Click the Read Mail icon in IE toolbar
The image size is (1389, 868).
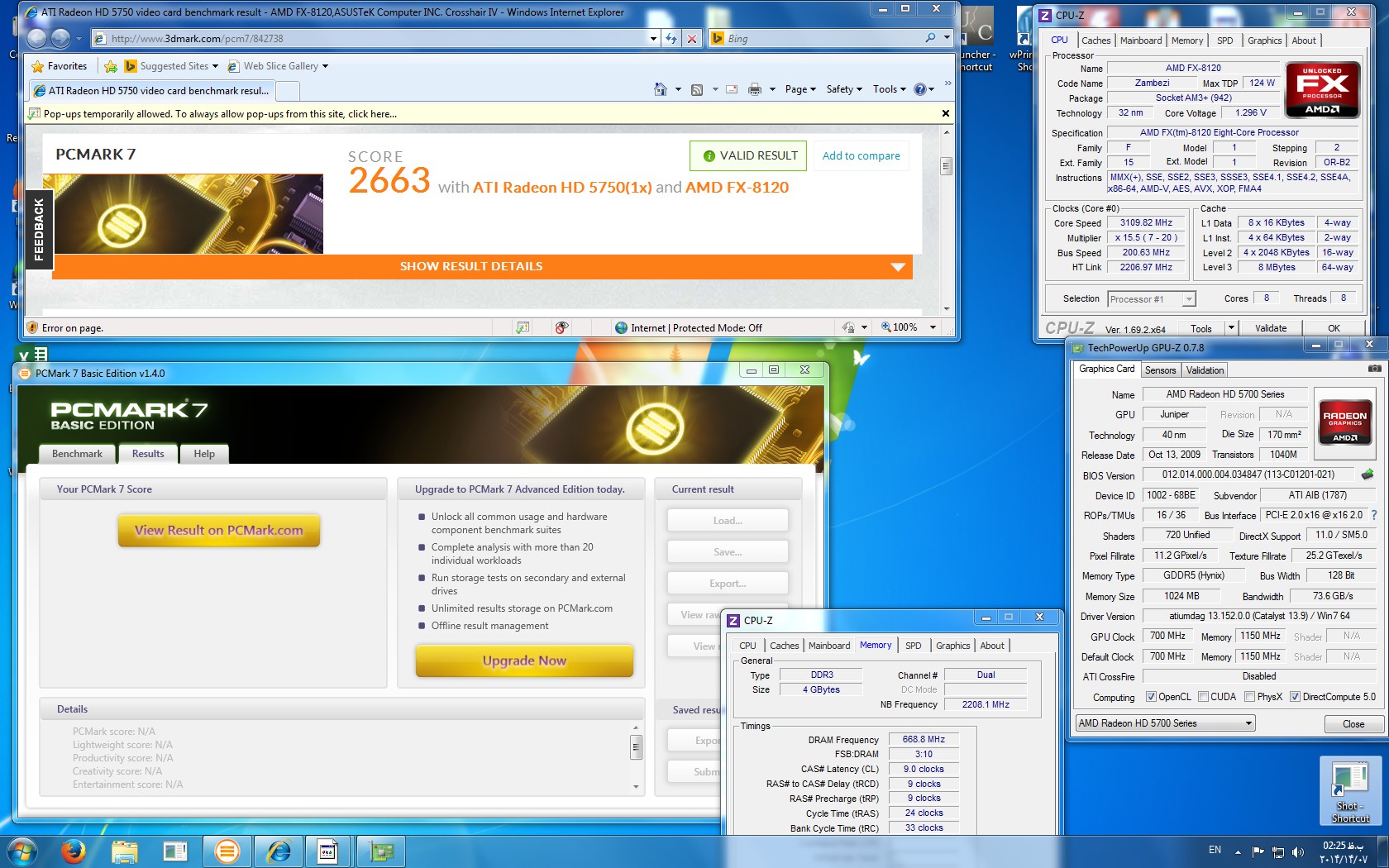click(x=732, y=89)
